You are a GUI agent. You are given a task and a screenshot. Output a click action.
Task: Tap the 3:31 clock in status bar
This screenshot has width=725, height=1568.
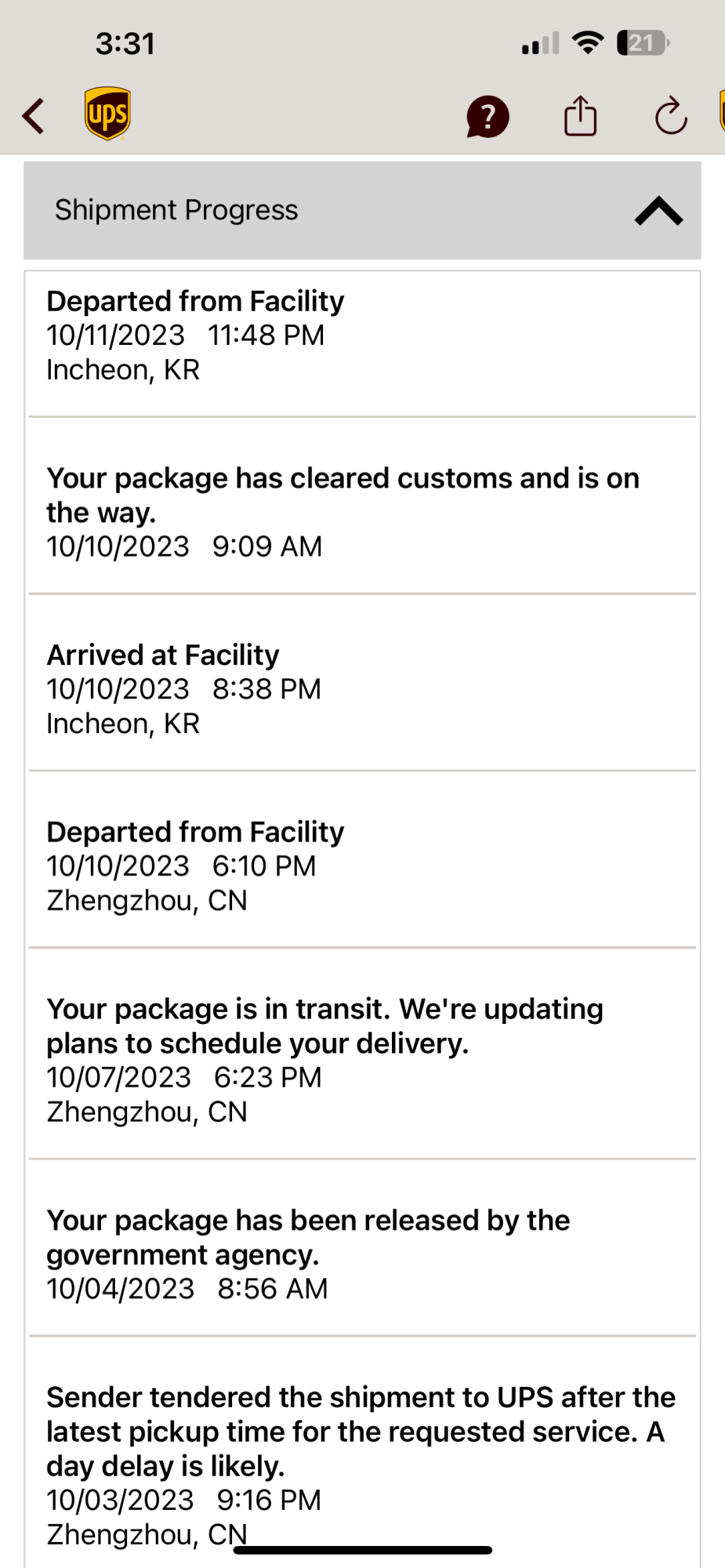point(125,43)
